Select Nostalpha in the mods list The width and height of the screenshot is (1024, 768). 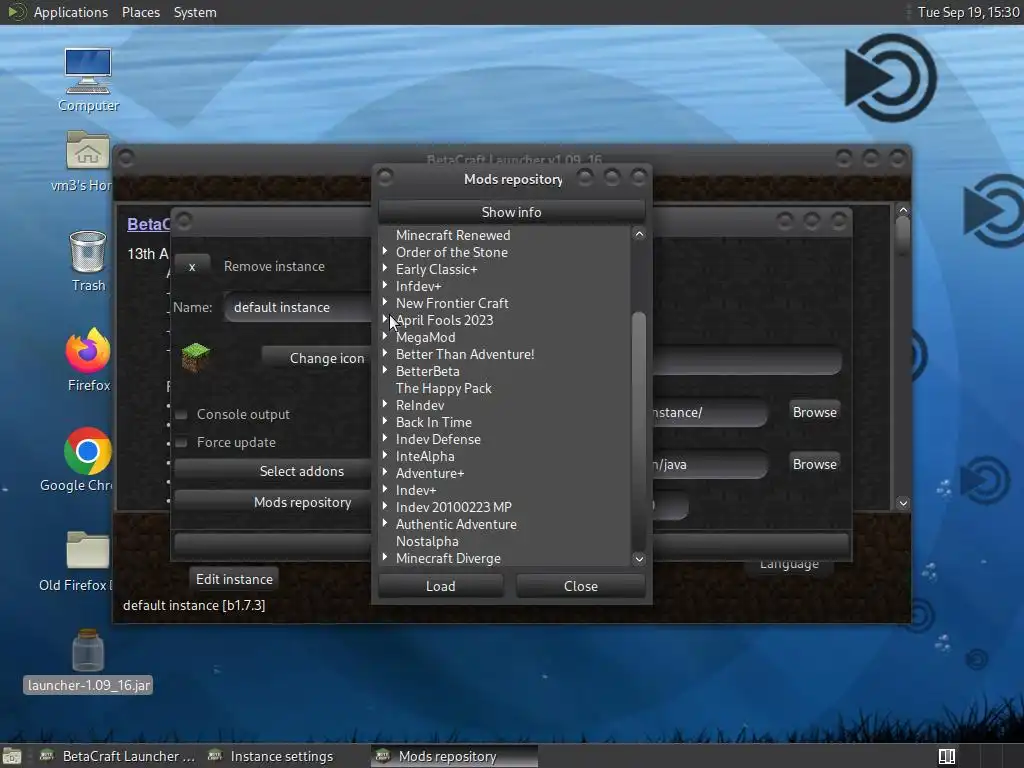click(427, 541)
